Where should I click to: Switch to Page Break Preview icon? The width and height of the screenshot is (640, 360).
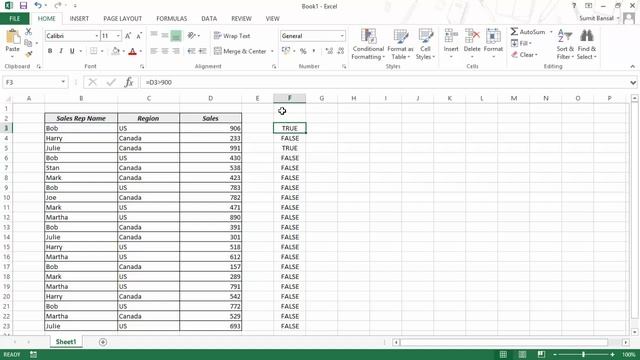click(541, 355)
